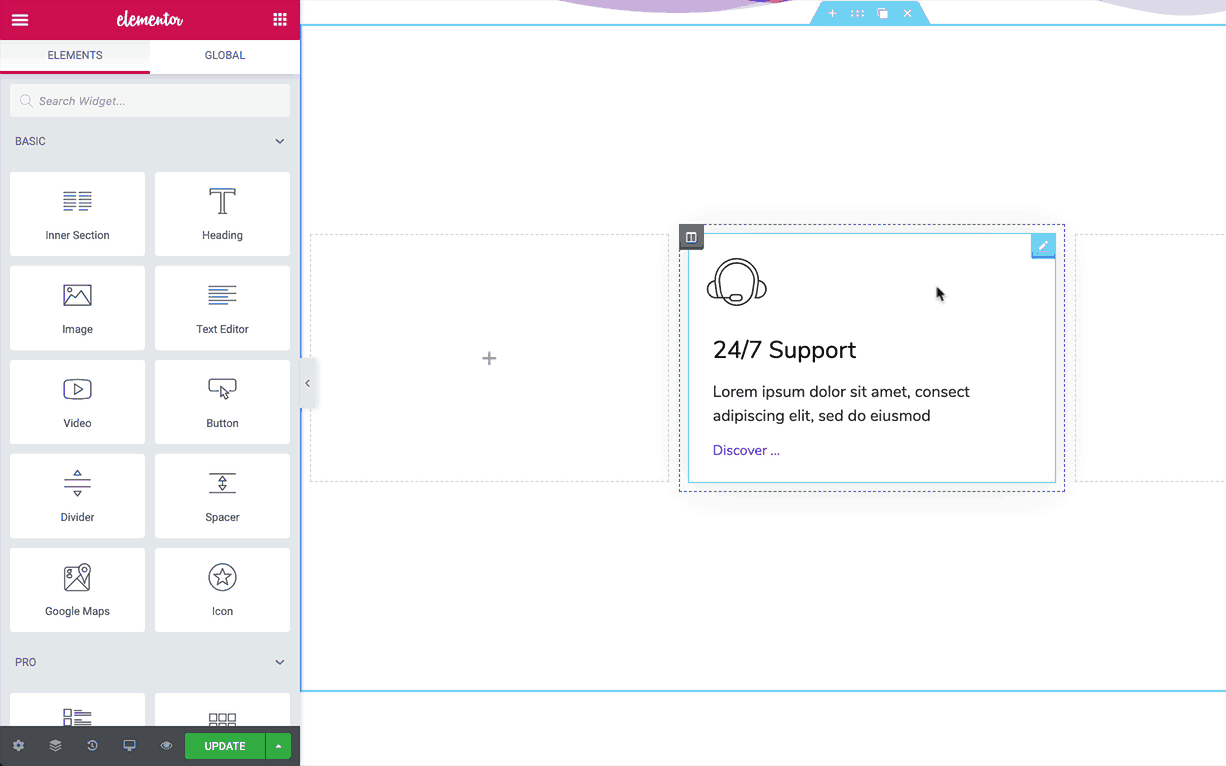This screenshot has height=766, width=1226.
Task: Select the Button widget
Action: tap(222, 402)
